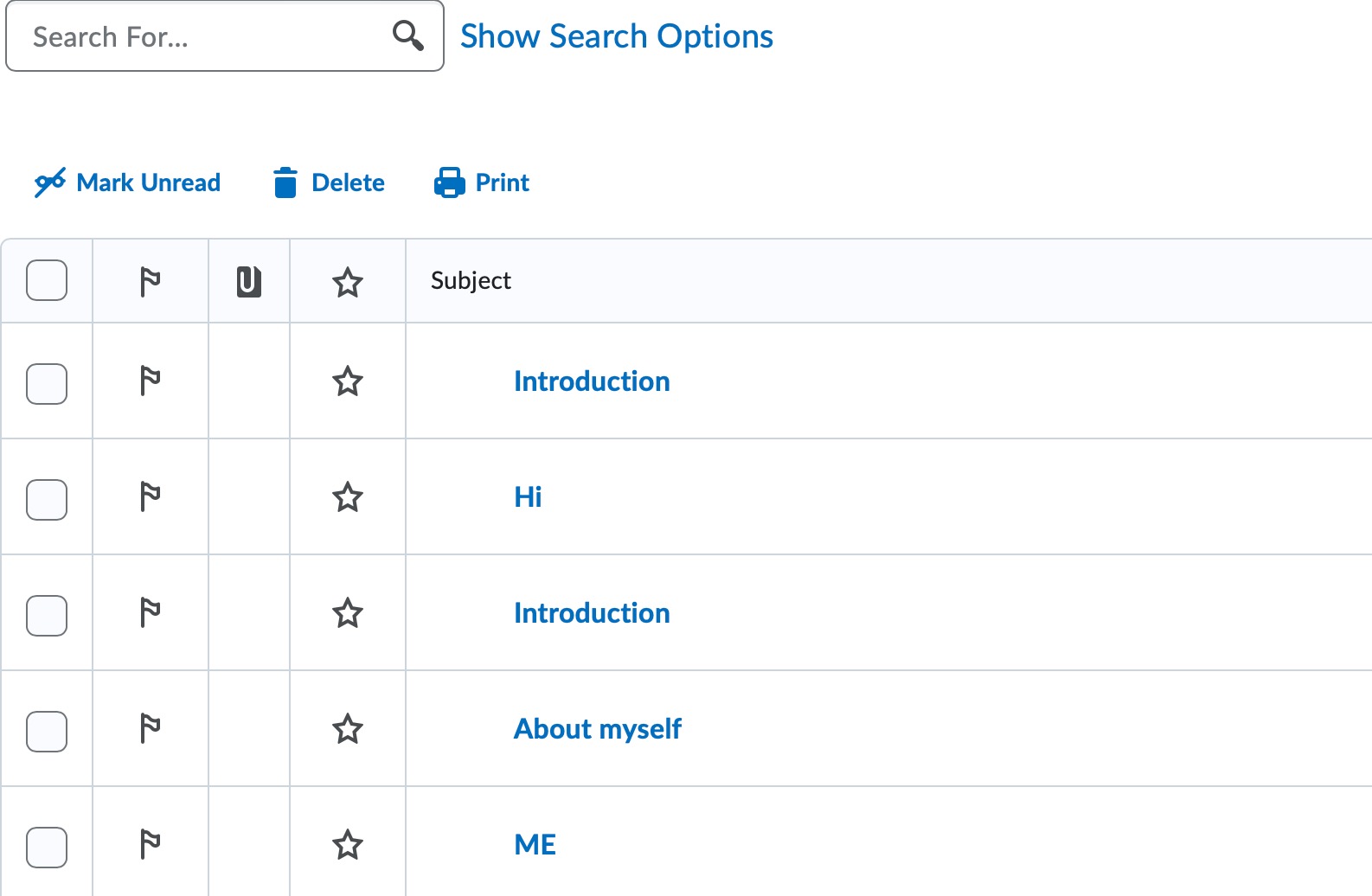The height and width of the screenshot is (896, 1372).
Task: Open the ME message
Action: 535,845
